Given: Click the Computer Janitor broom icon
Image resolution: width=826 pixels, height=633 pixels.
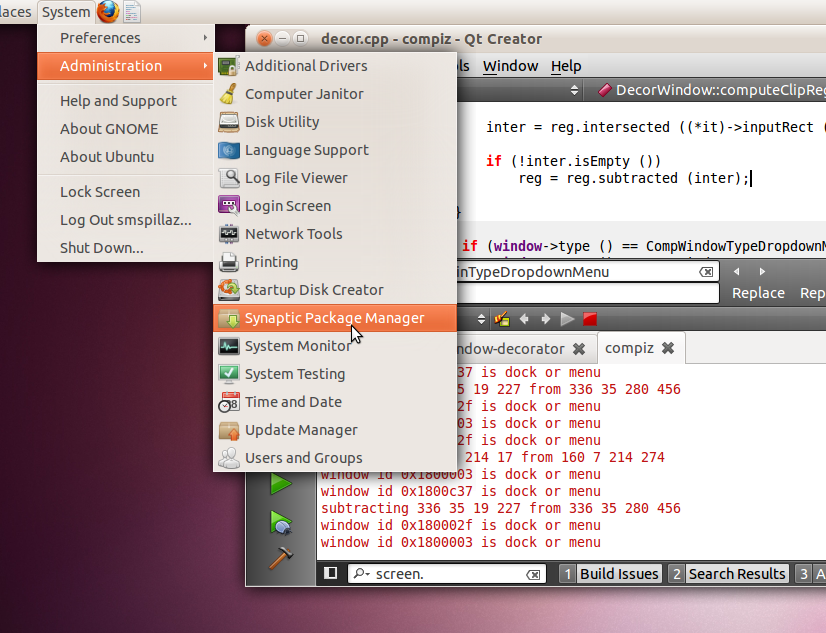Looking at the screenshot, I should tap(229, 94).
